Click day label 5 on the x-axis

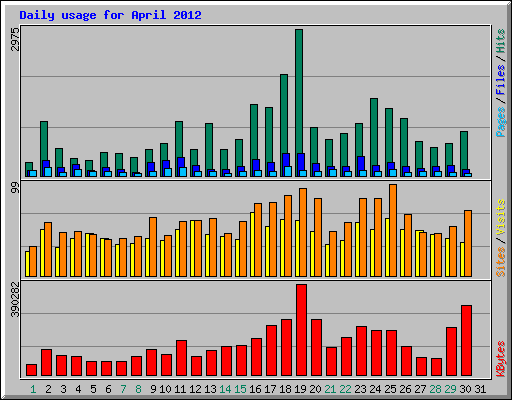point(93,389)
